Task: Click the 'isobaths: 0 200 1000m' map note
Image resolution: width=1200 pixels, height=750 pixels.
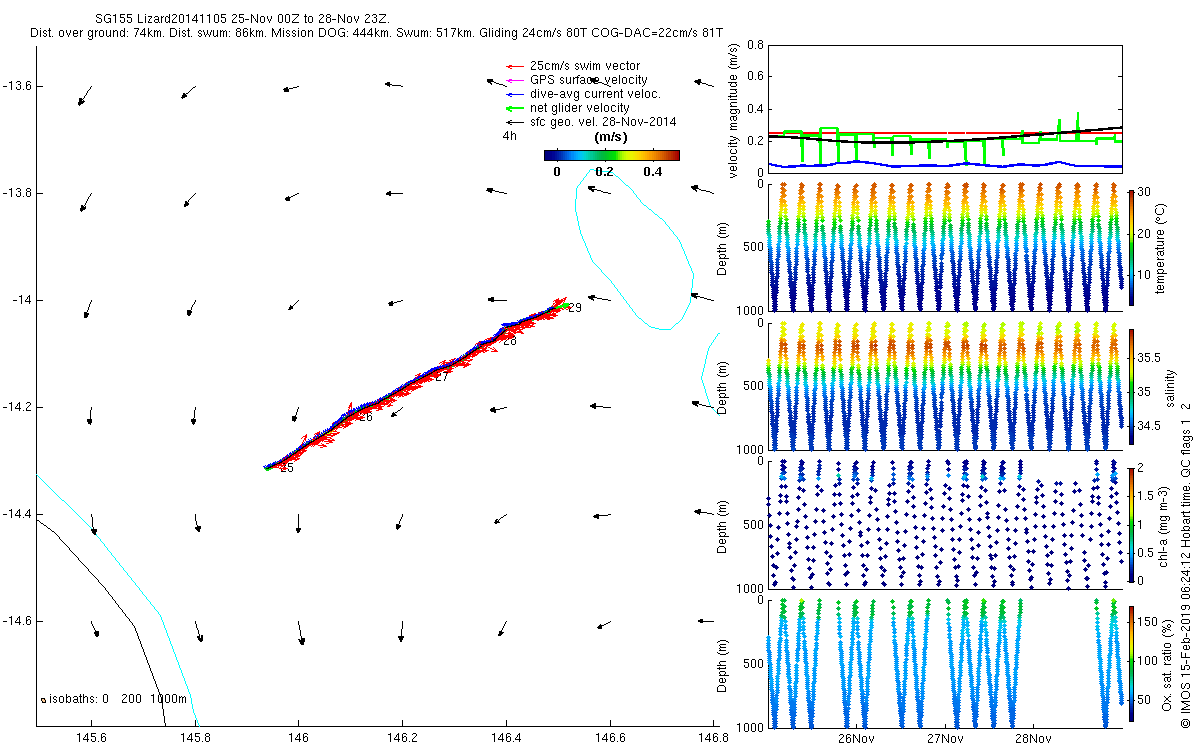Action: (113, 698)
